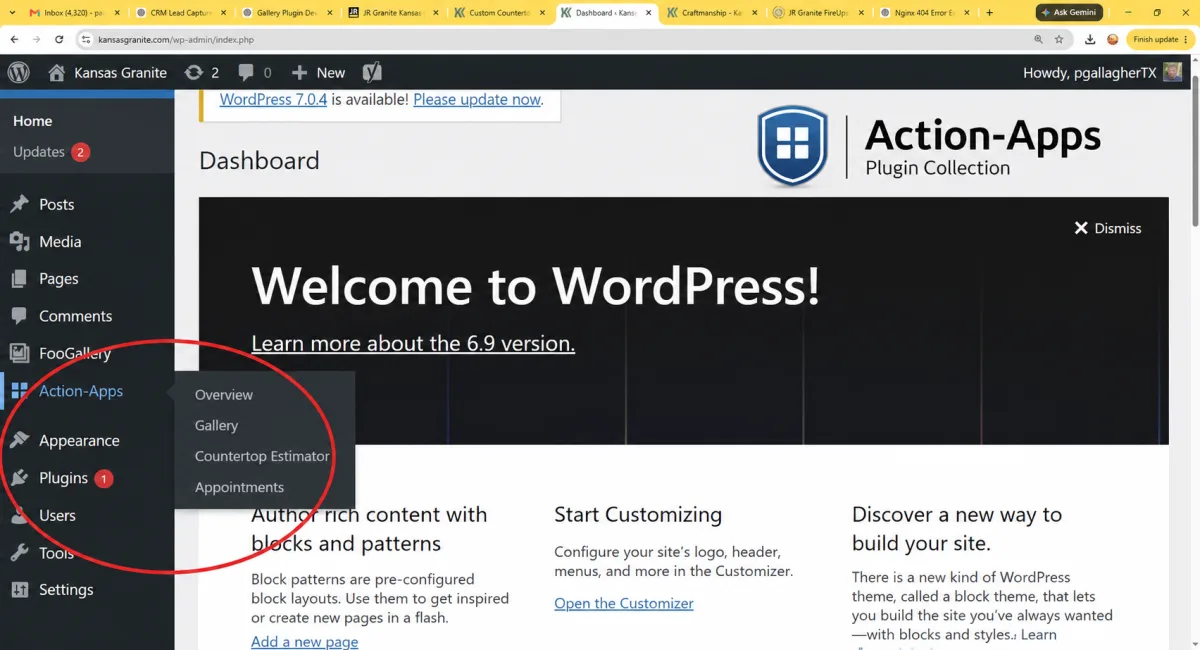Click the Ask Gemini button
The width and height of the screenshot is (1200, 650).
point(1069,13)
